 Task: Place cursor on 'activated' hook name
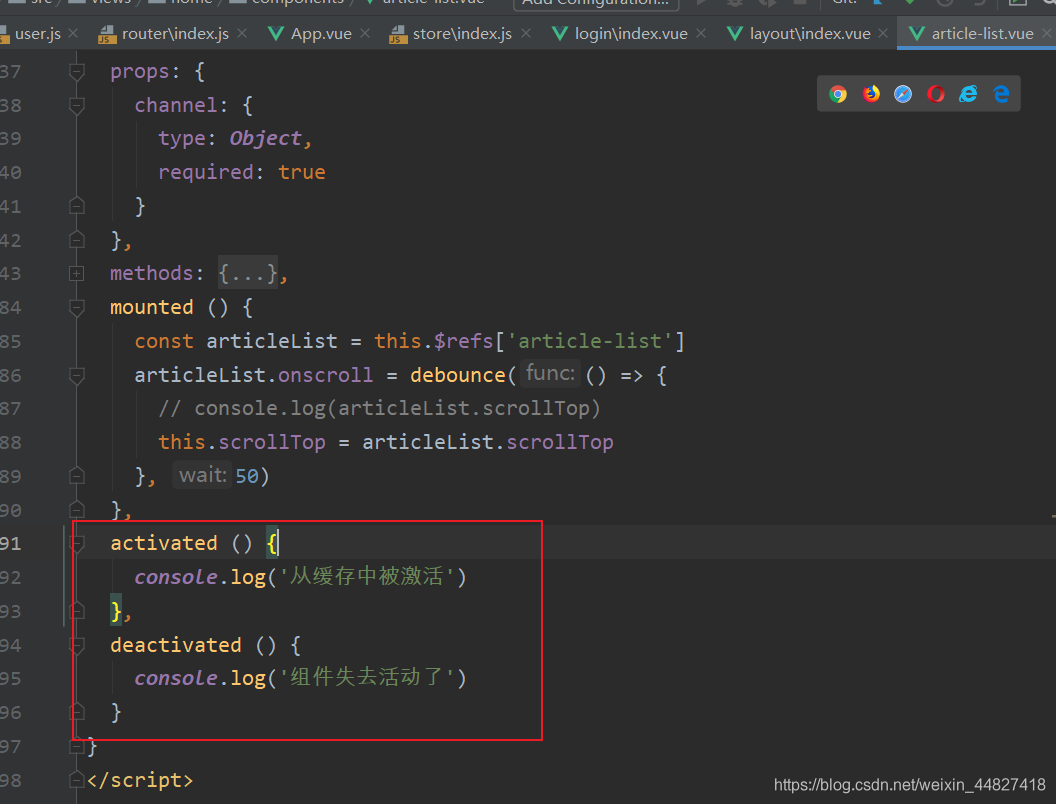[164, 543]
